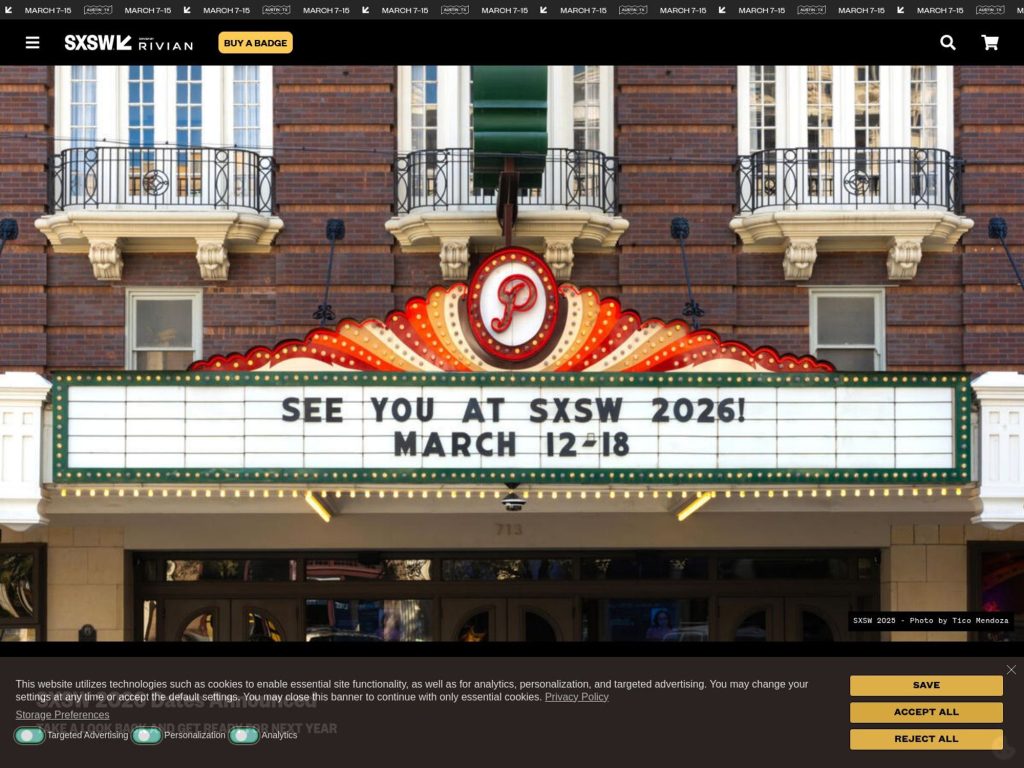Image resolution: width=1024 pixels, height=768 pixels.
Task: Open the hamburger navigation menu
Action: (x=33, y=42)
